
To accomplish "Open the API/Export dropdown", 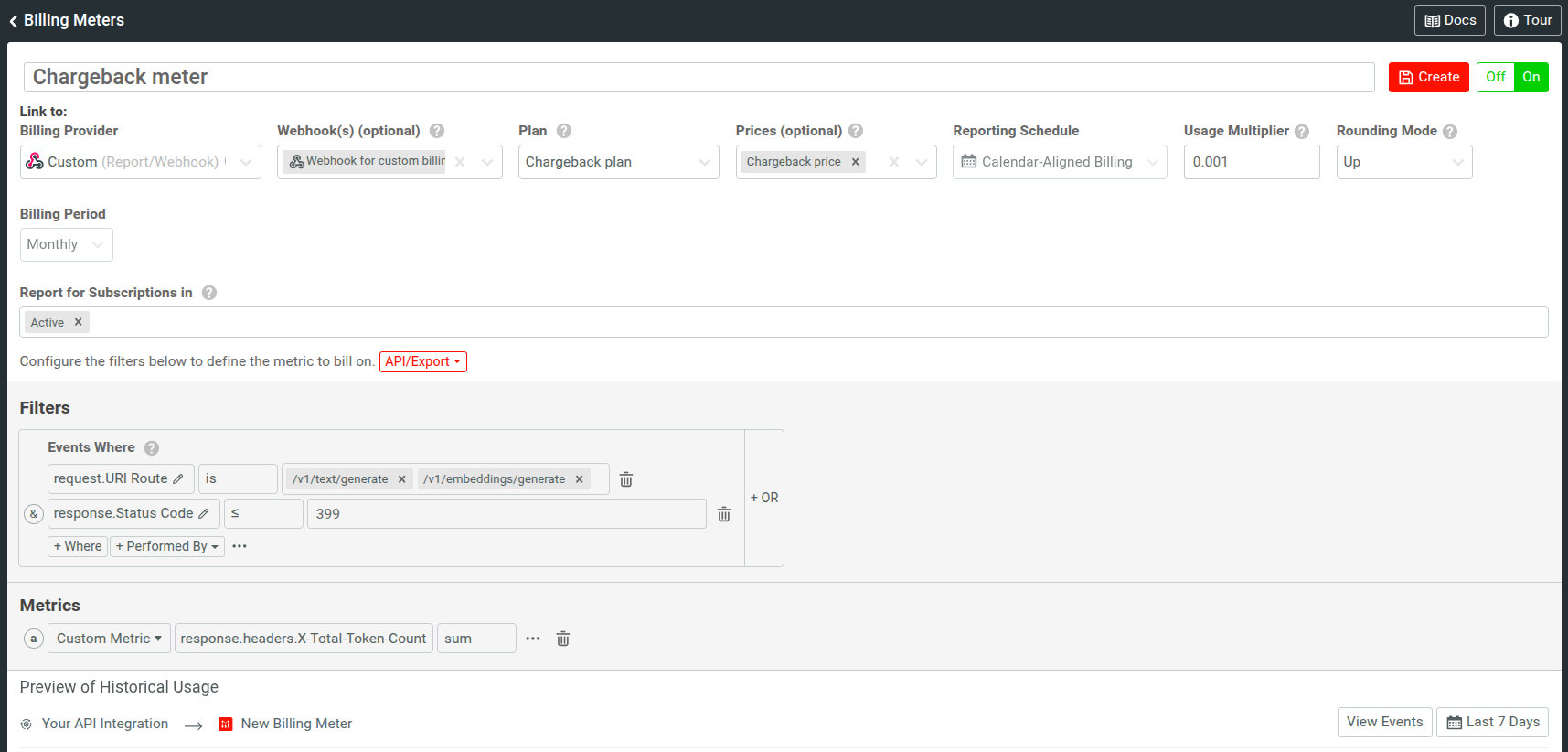I will pos(423,361).
